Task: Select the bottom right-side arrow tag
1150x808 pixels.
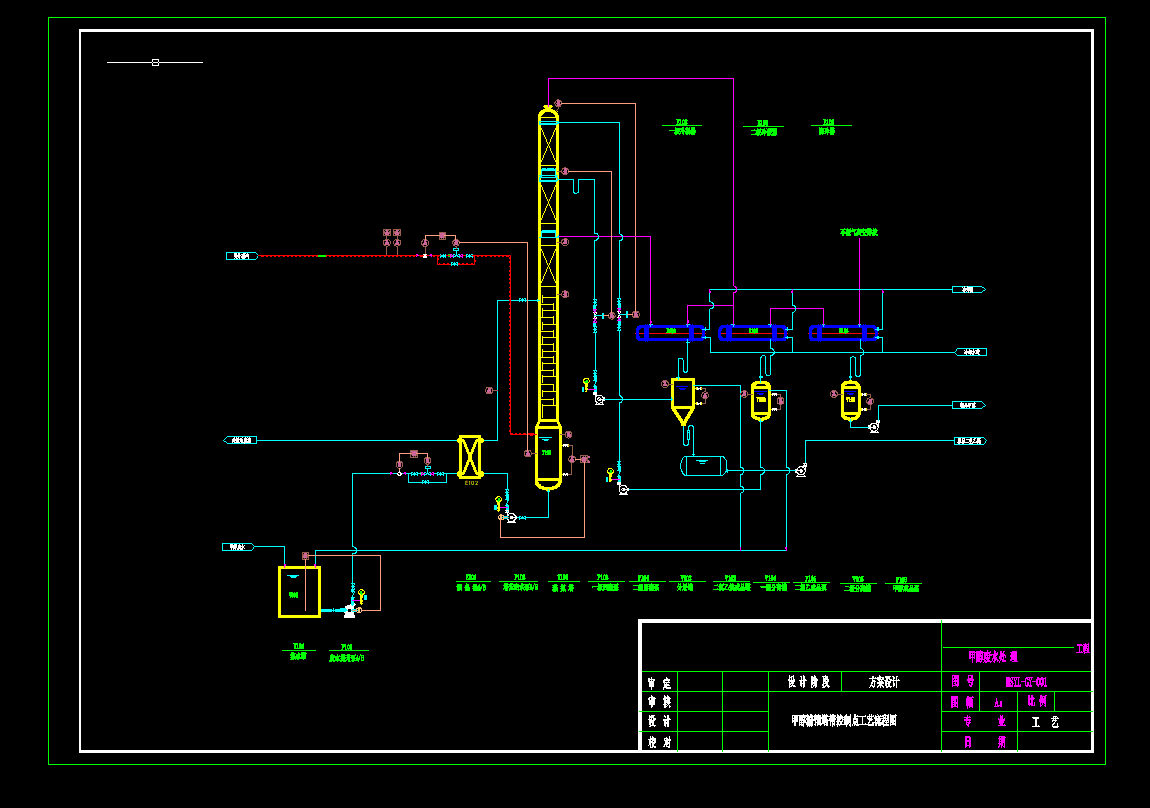Action: tap(970, 441)
